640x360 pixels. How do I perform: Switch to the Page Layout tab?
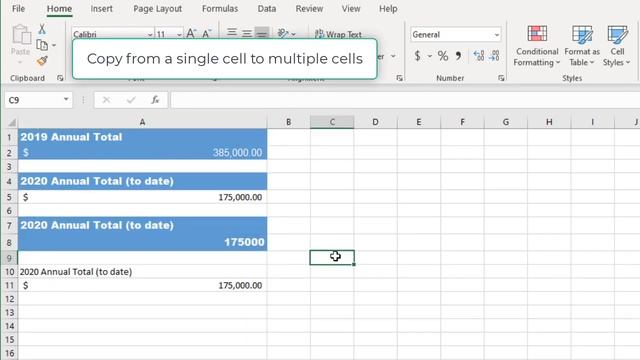point(158,9)
